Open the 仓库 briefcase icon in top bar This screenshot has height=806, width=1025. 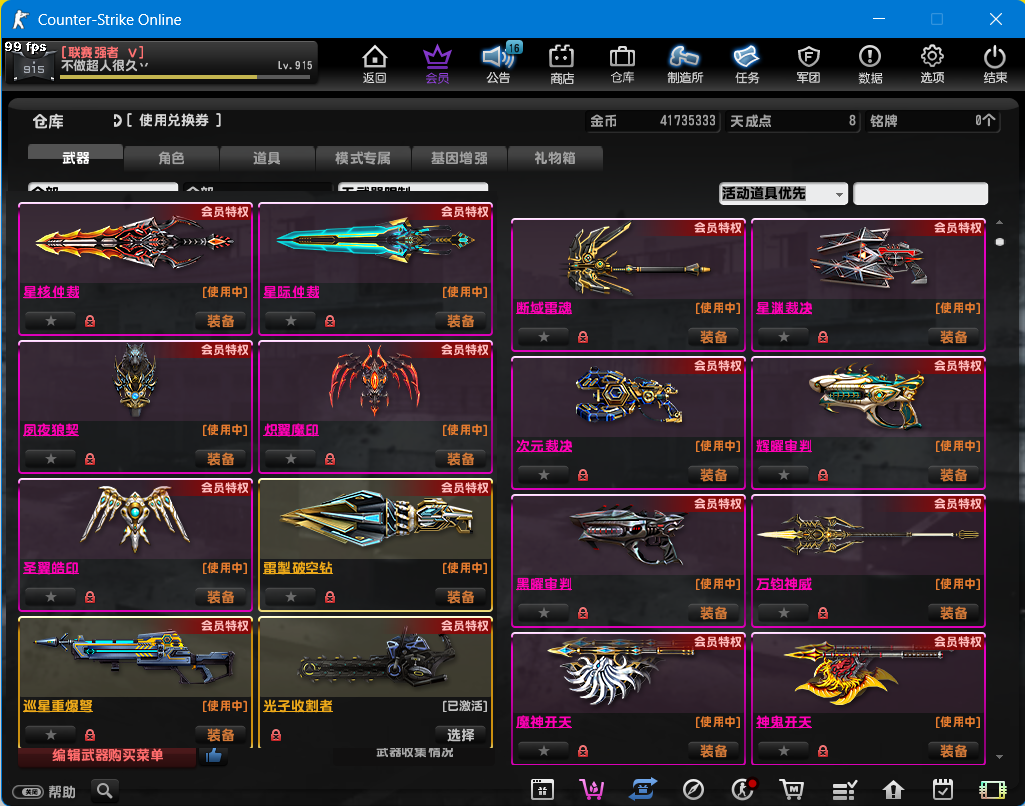click(622, 63)
